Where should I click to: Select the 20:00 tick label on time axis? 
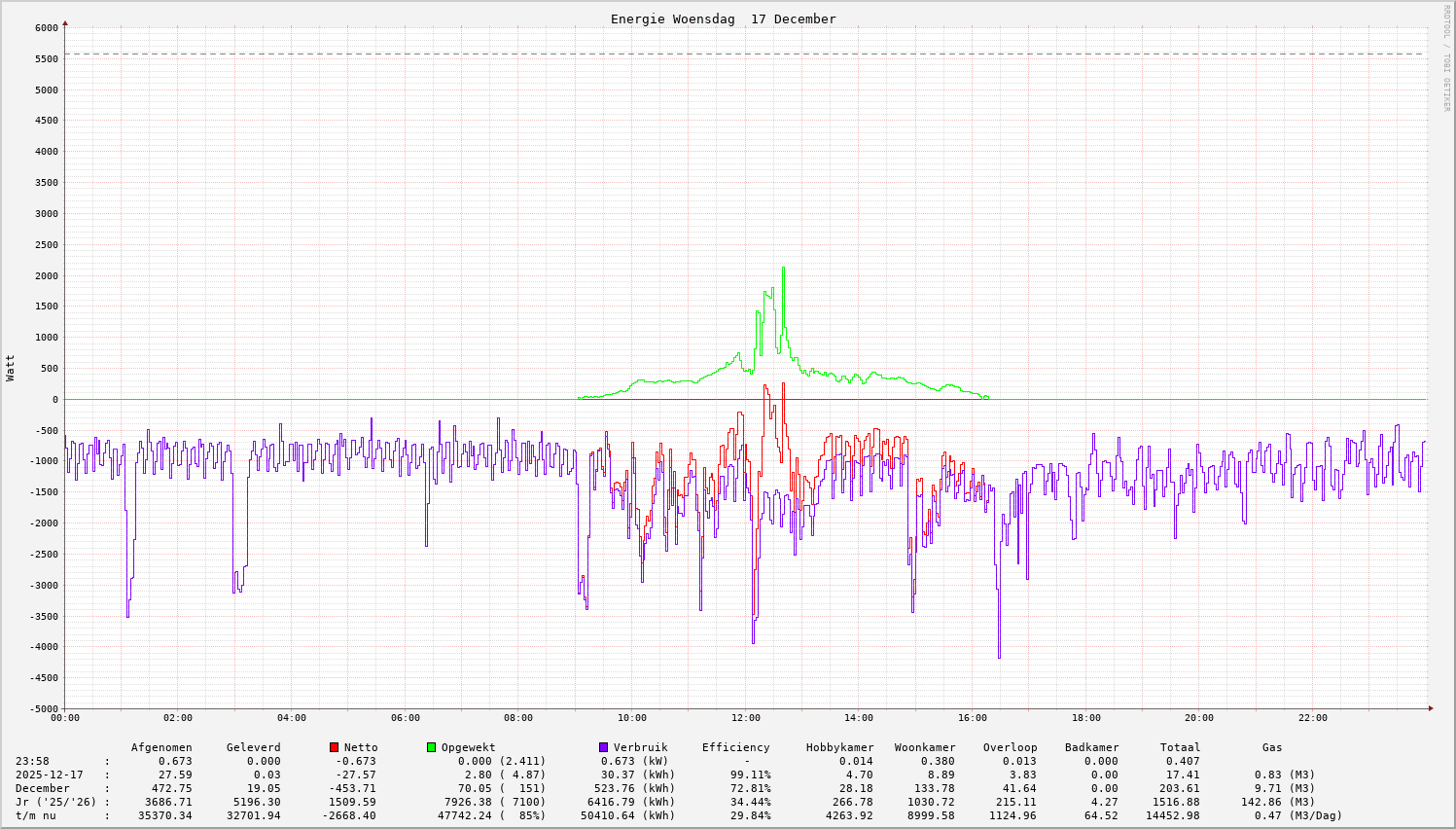[x=1199, y=718]
